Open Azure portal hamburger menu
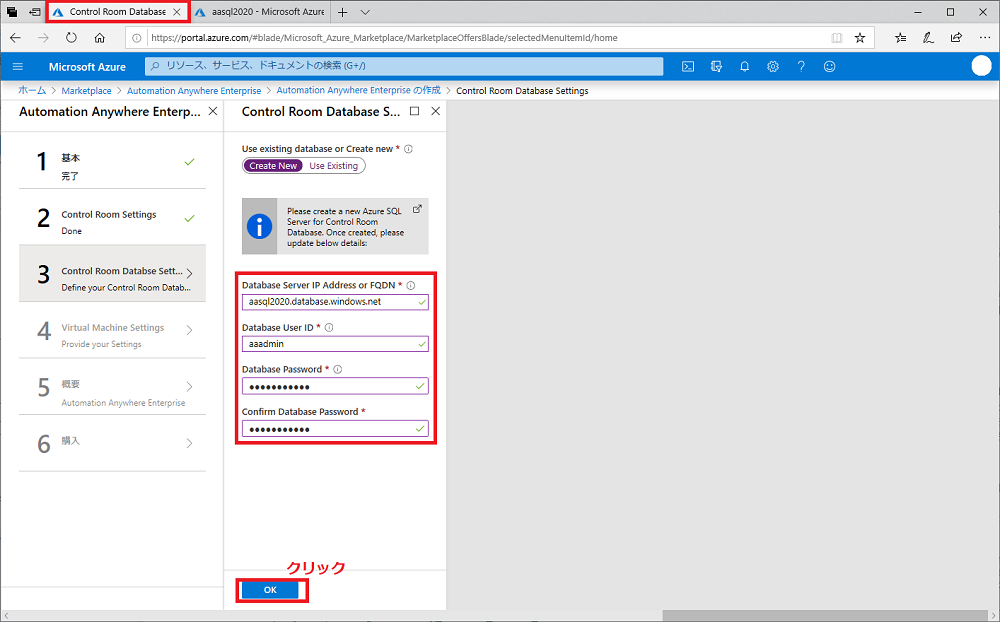This screenshot has height=622, width=1000. (18, 66)
